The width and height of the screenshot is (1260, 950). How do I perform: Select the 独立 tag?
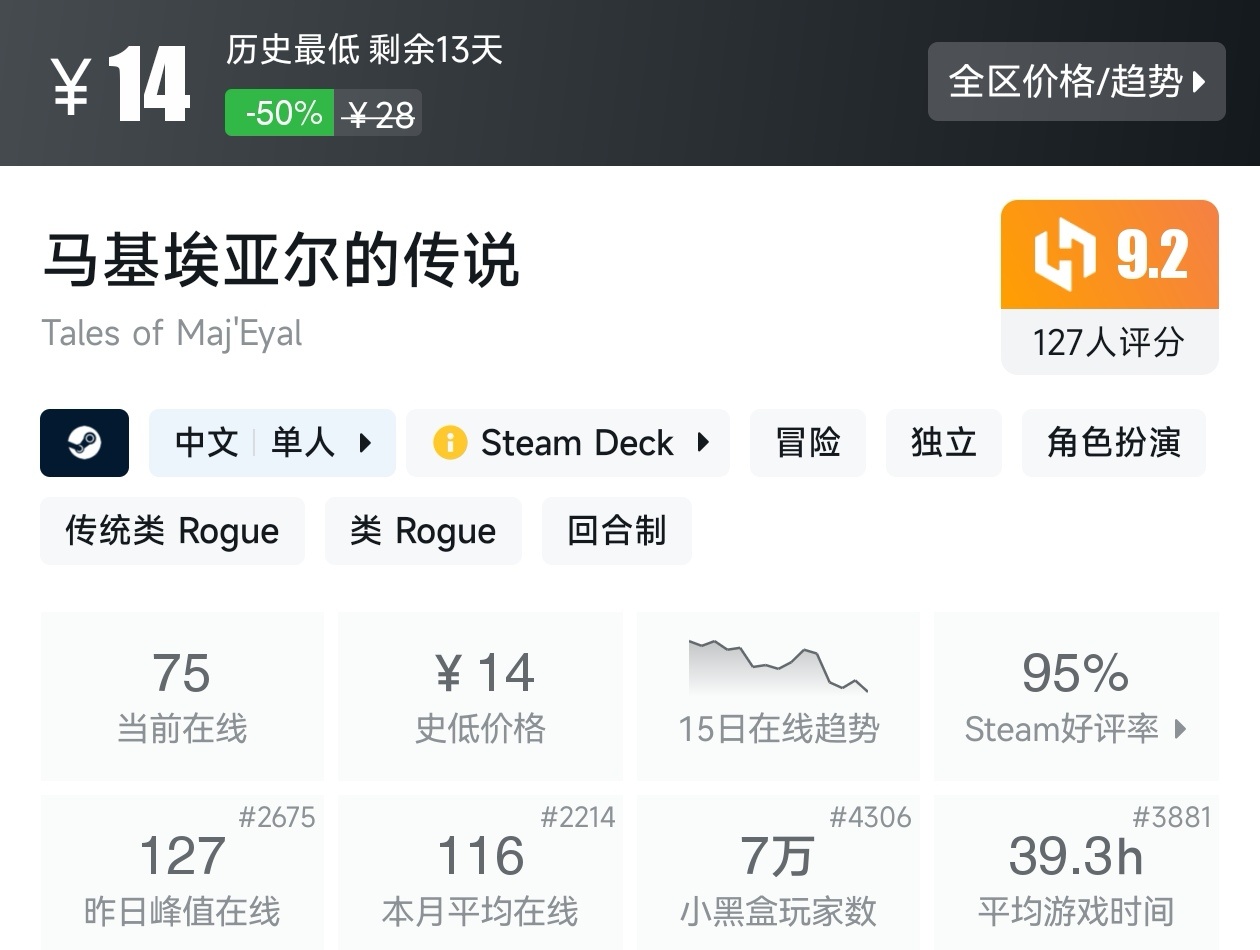[x=944, y=442]
